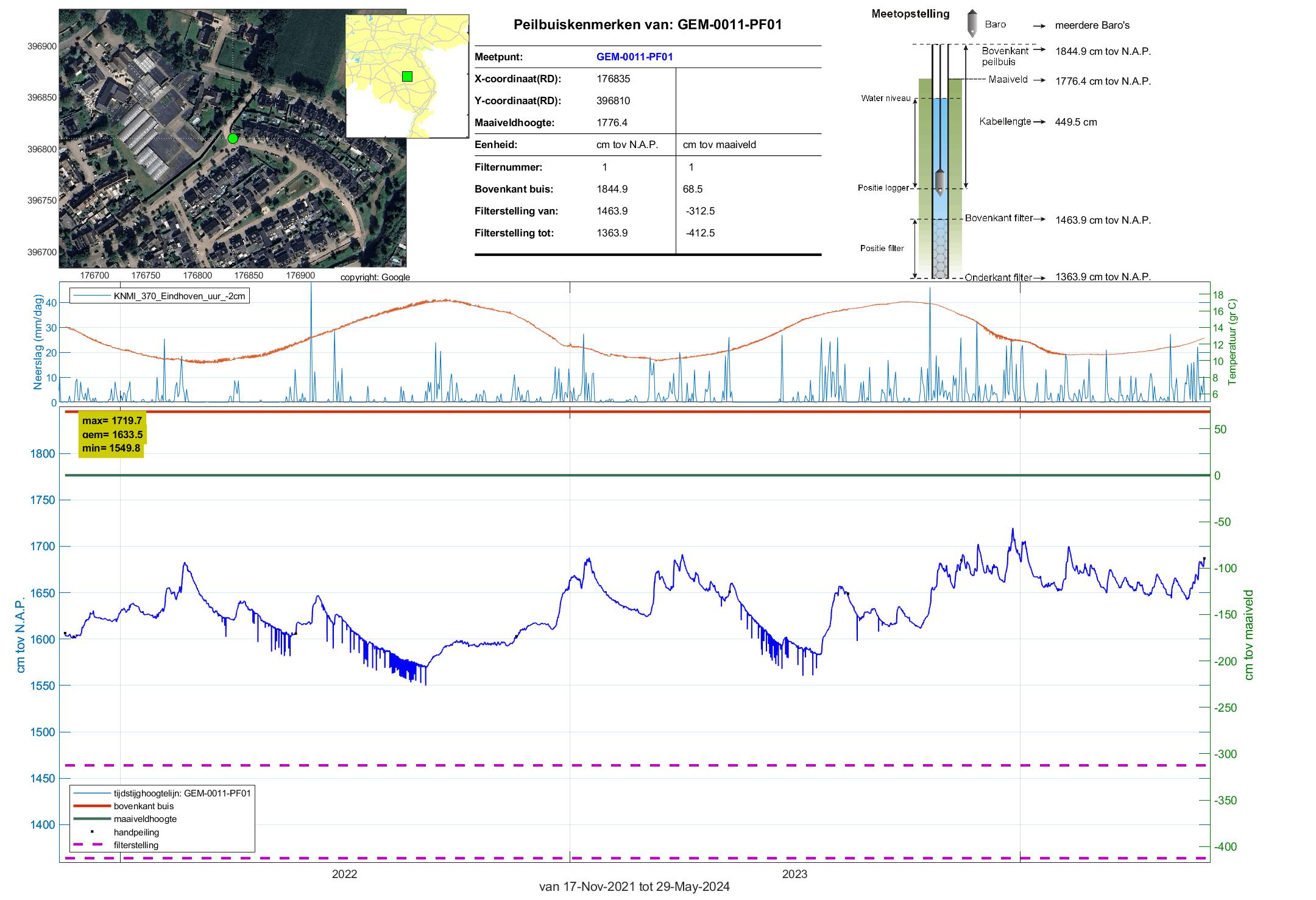The height and width of the screenshot is (900, 1316).
Task: Click the 'Positie filter' diagram label
Action: click(x=882, y=248)
